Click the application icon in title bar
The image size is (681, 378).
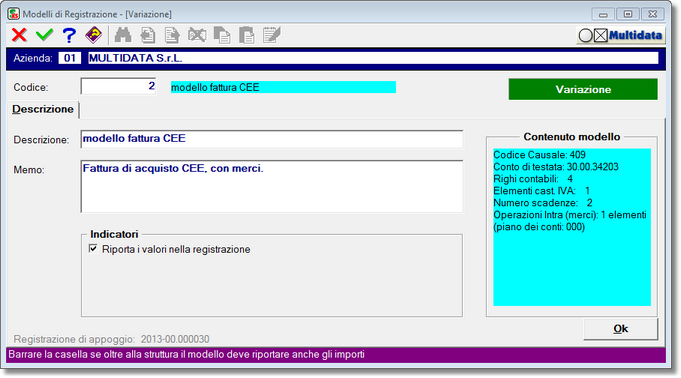coord(13,14)
